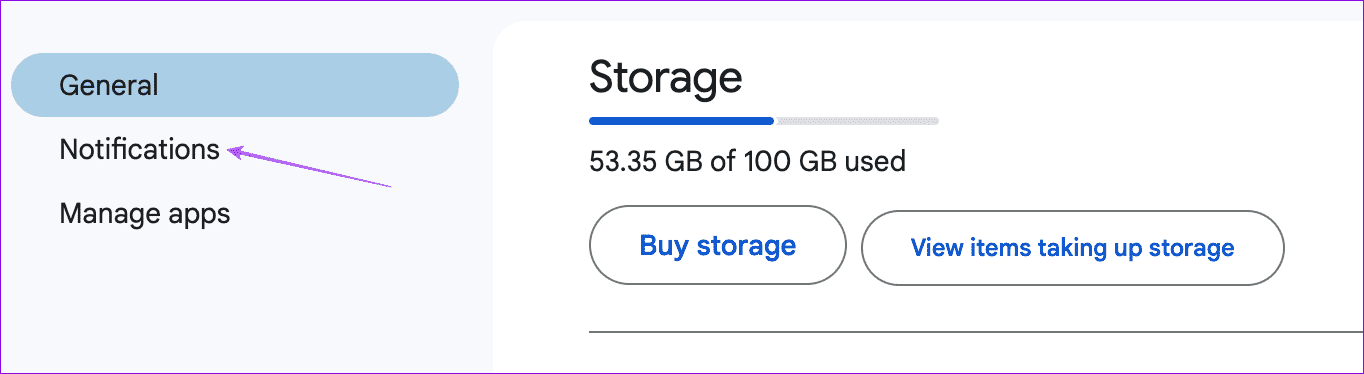The width and height of the screenshot is (1364, 374).
Task: Select the General settings tab
Action: pos(235,85)
